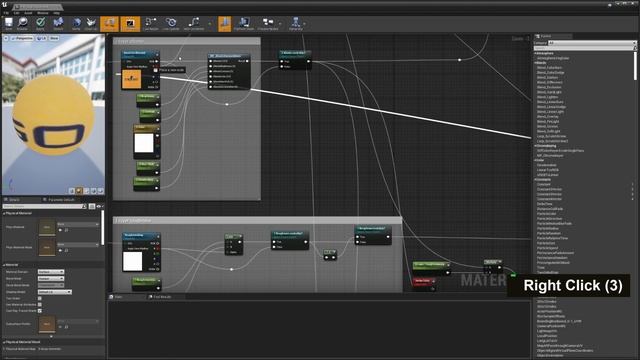Click the Hierarchy toolbar icon

point(296,23)
